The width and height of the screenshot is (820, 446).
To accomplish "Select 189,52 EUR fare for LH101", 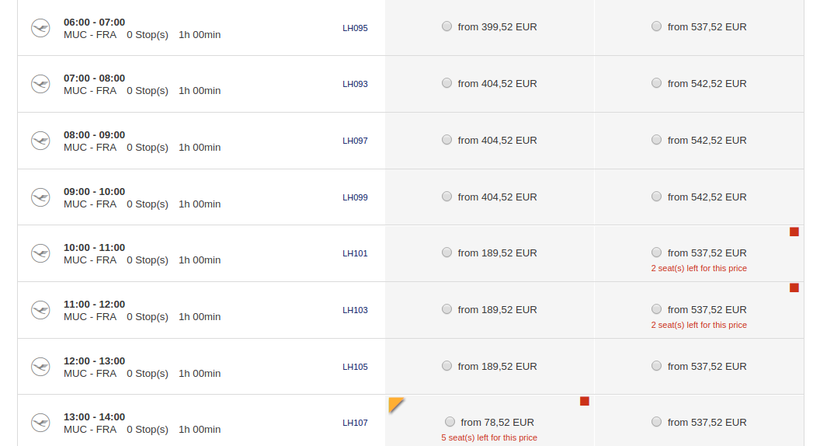I will pos(447,253).
